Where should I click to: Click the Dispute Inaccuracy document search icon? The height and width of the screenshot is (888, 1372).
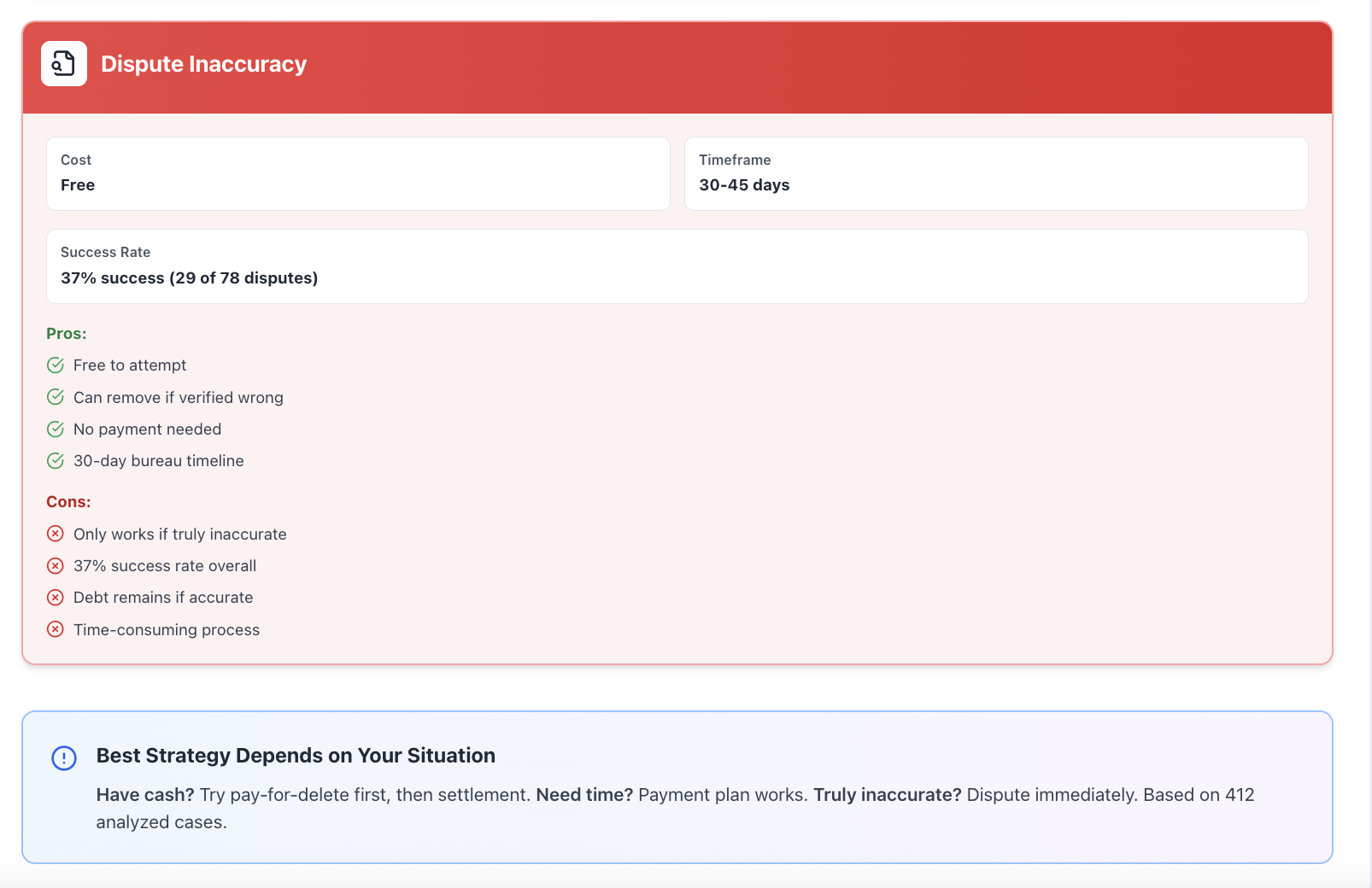64,64
